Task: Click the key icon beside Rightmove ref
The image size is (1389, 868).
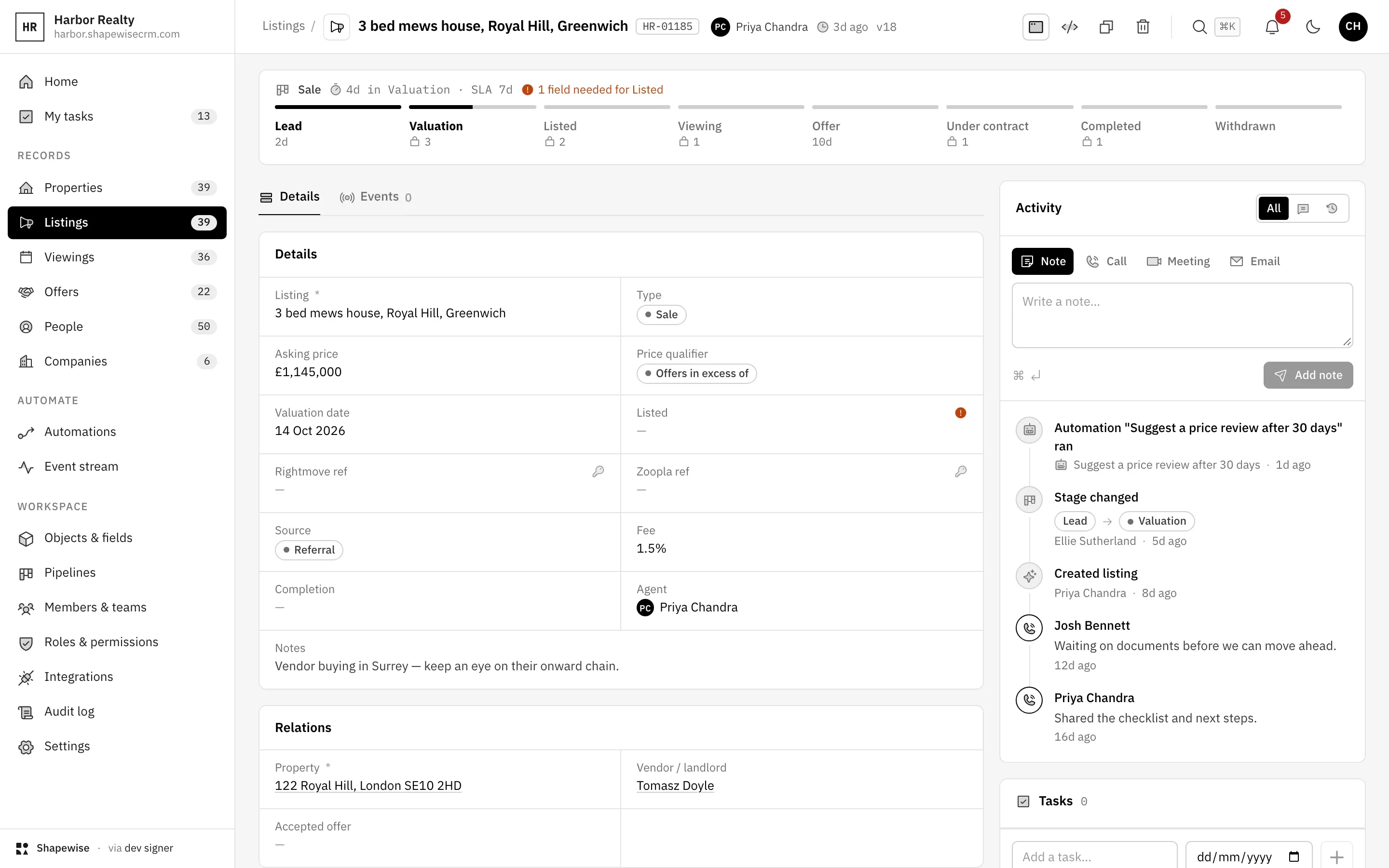Action: tap(598, 471)
